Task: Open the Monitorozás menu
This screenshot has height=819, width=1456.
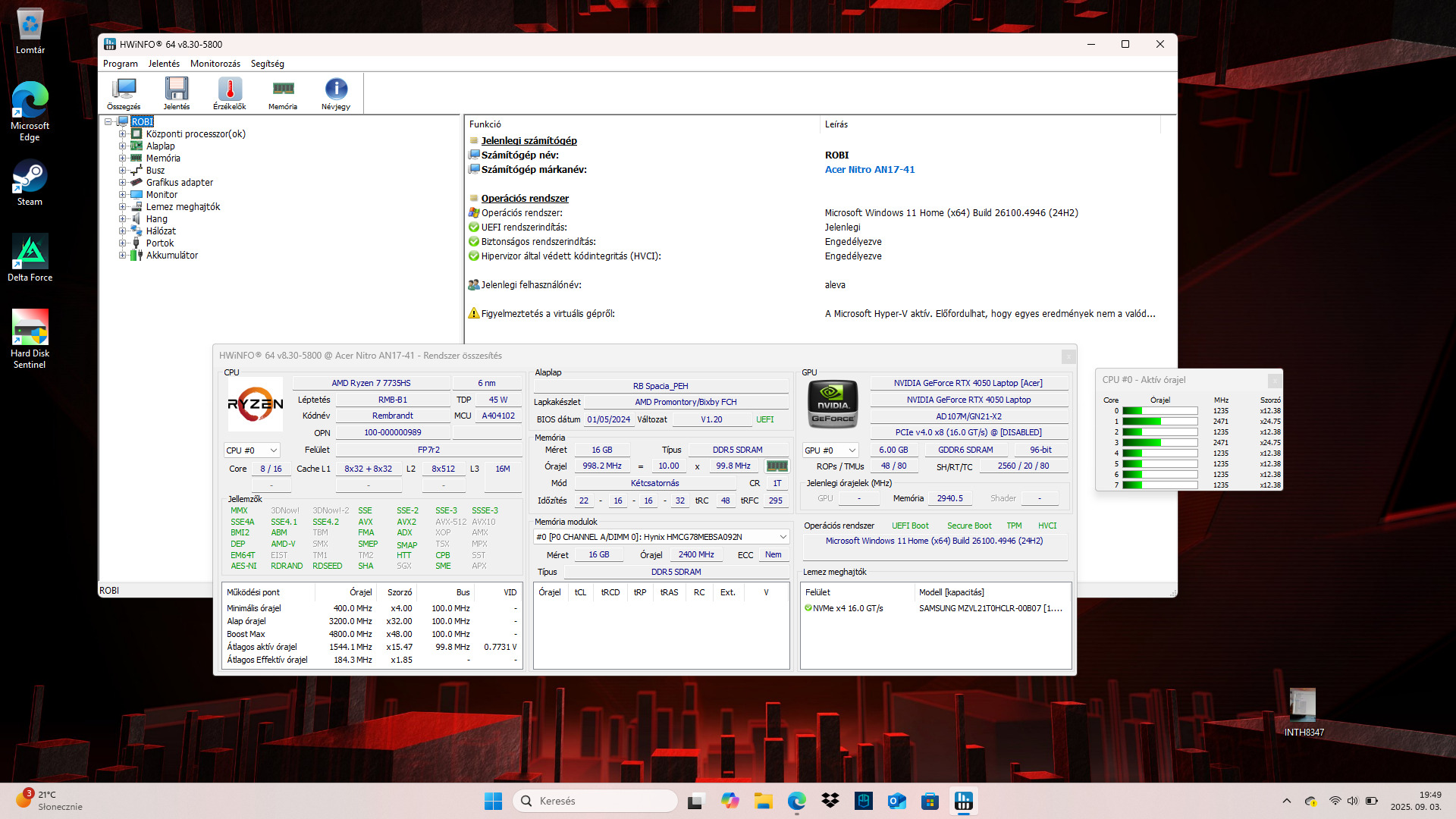Action: [x=215, y=64]
